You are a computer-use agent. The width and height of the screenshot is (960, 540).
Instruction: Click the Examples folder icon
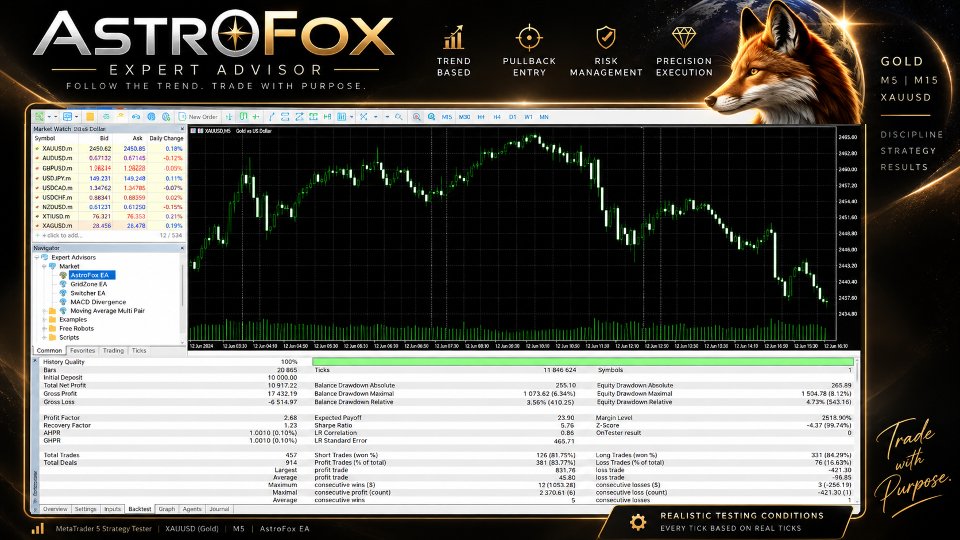[53, 320]
